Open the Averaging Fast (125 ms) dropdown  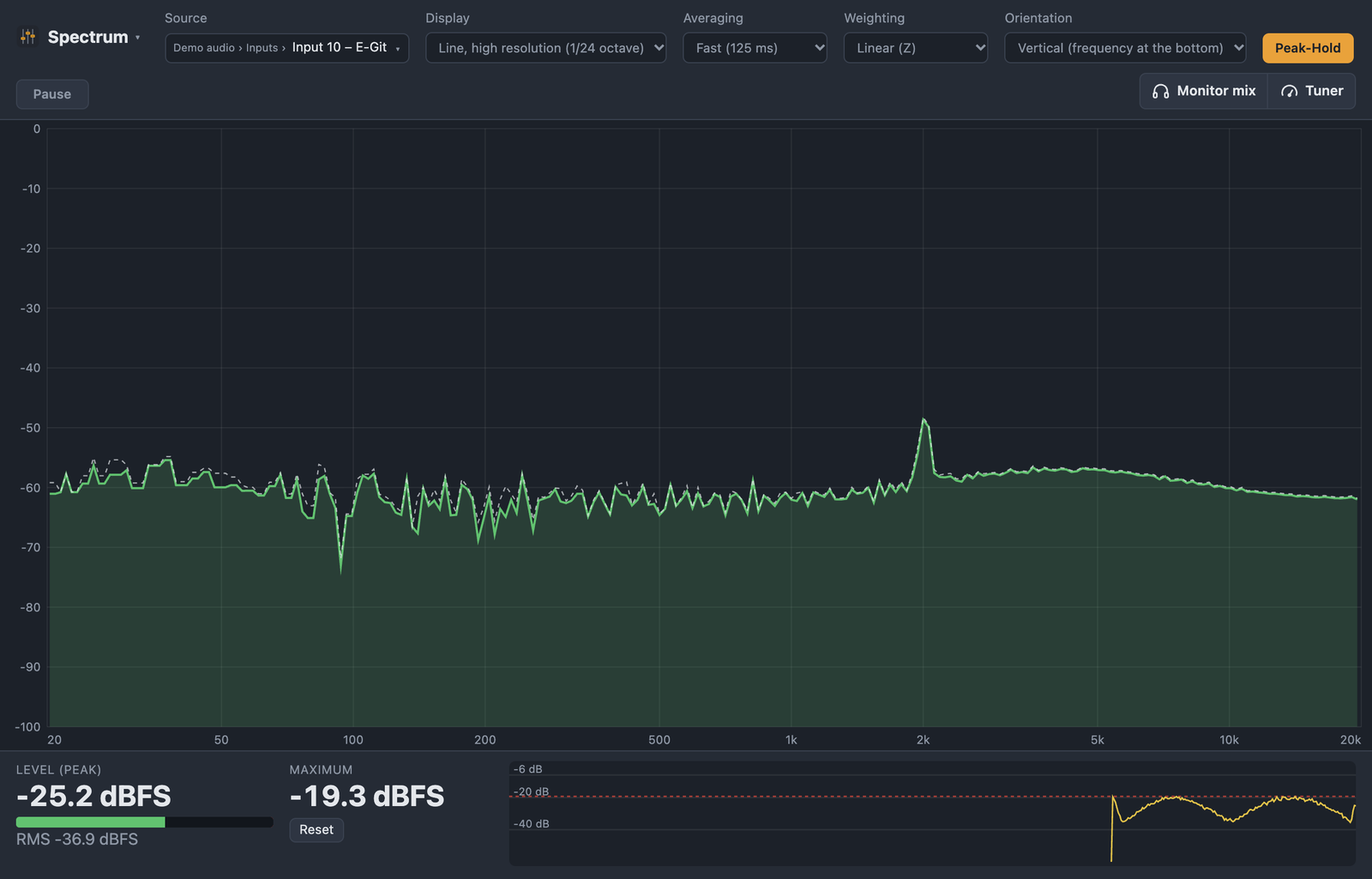[755, 48]
